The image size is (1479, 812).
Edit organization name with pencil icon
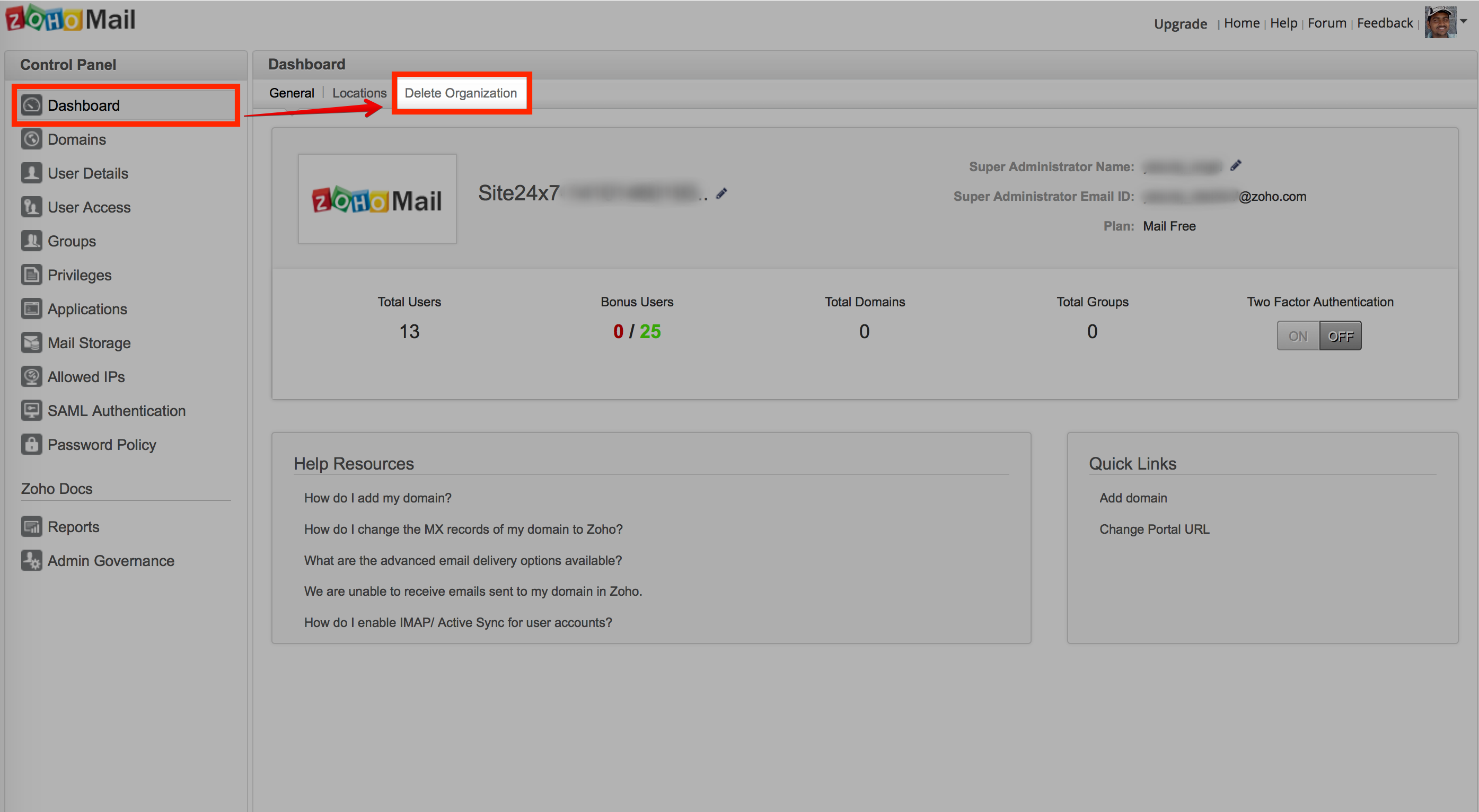[721, 194]
